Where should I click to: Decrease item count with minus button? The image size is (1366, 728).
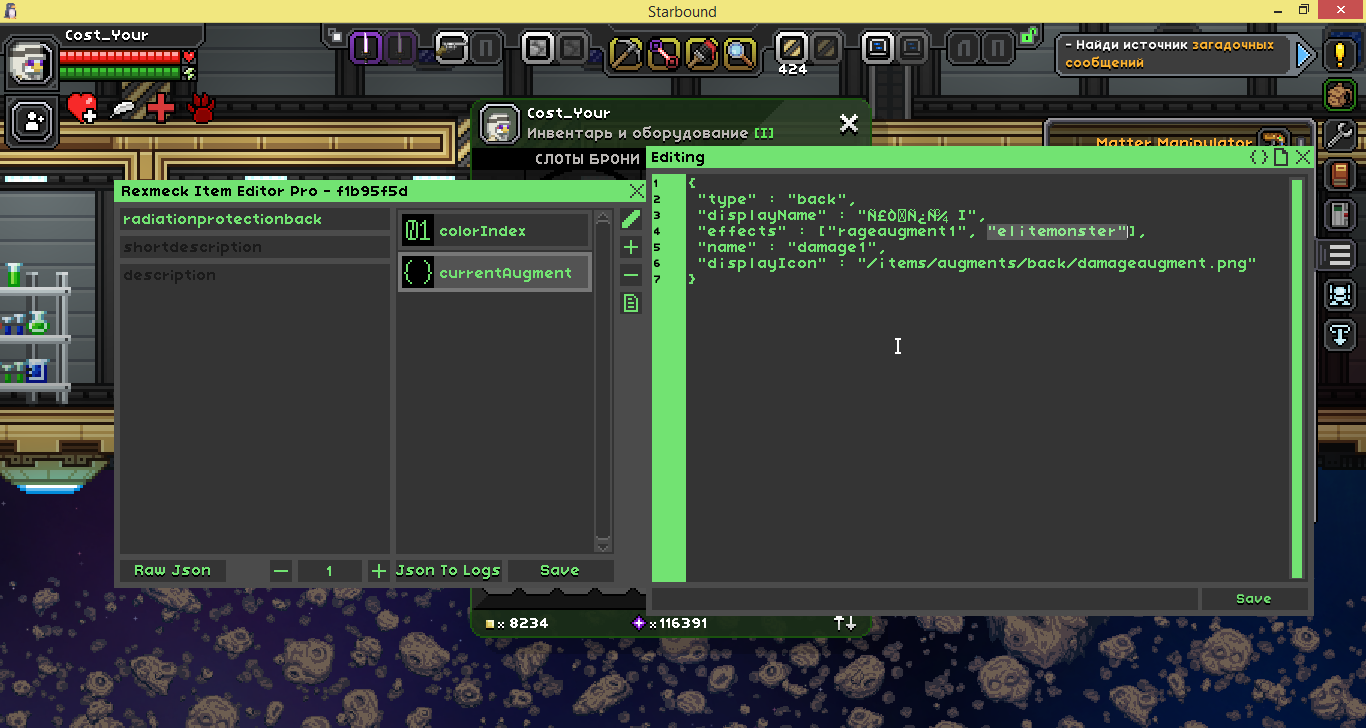281,571
